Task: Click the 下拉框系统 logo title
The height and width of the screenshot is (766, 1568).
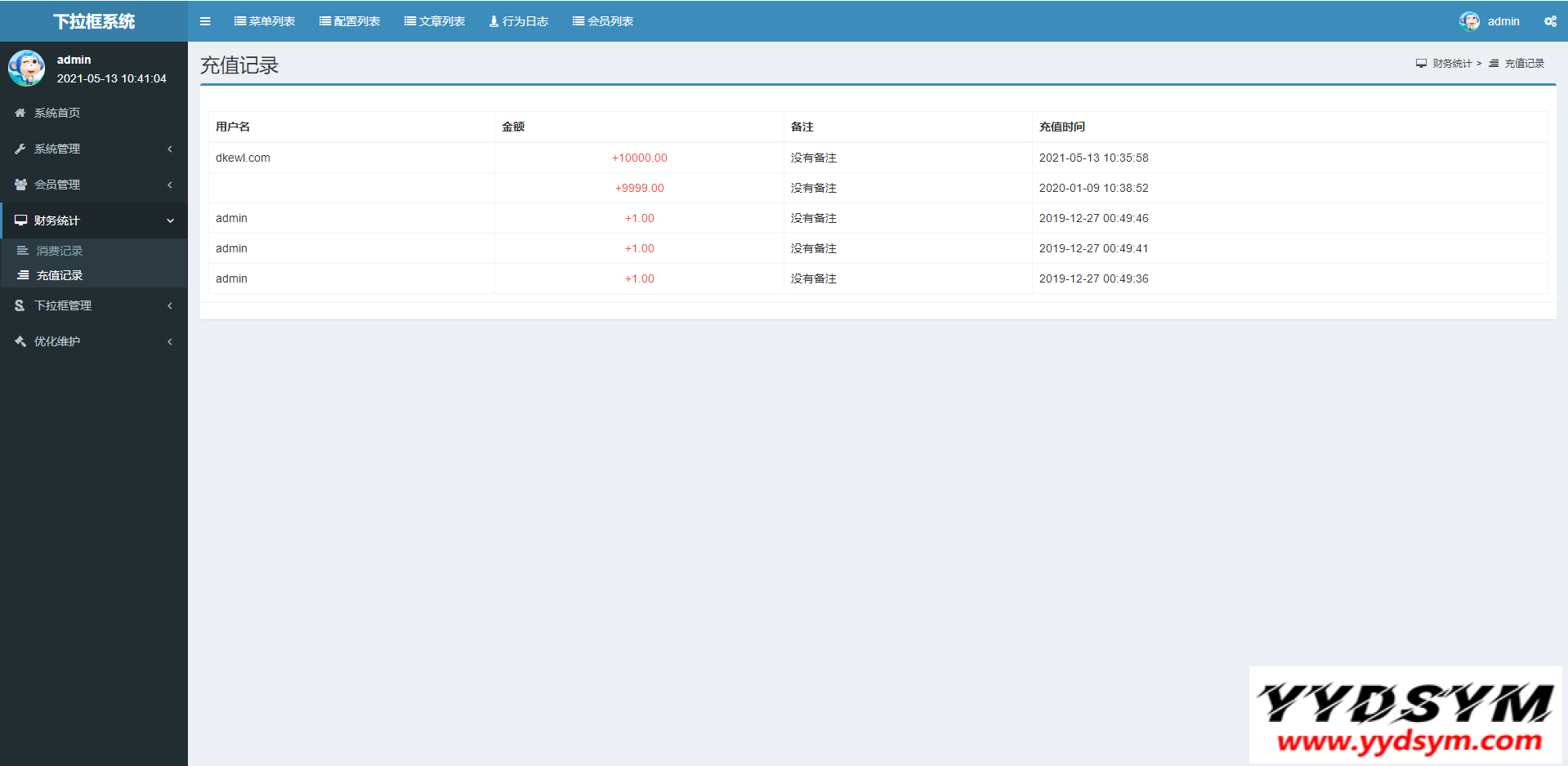Action: coord(94,21)
